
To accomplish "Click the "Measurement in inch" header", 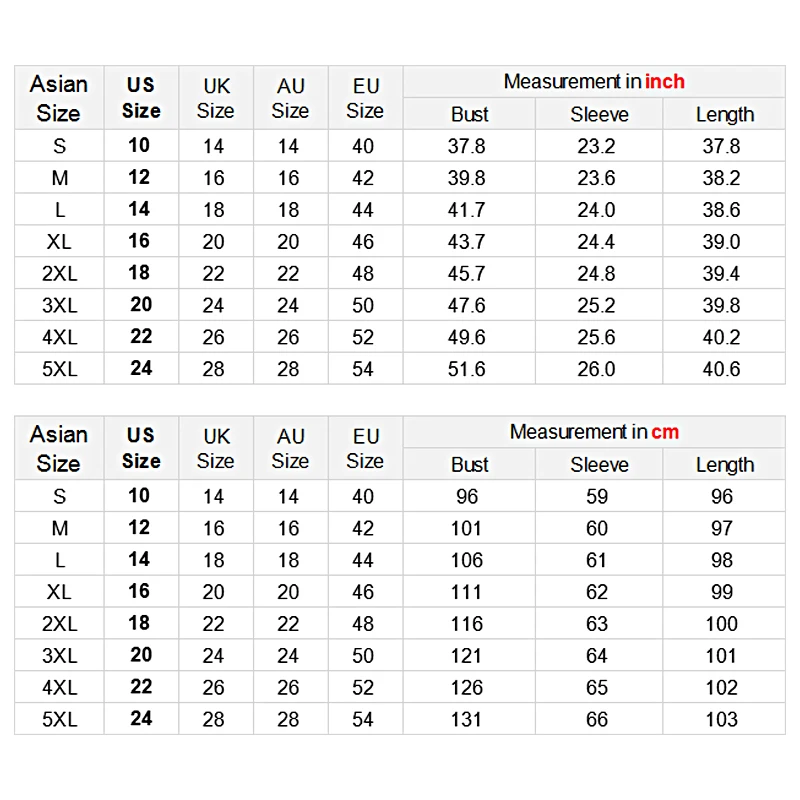I will (594, 82).
